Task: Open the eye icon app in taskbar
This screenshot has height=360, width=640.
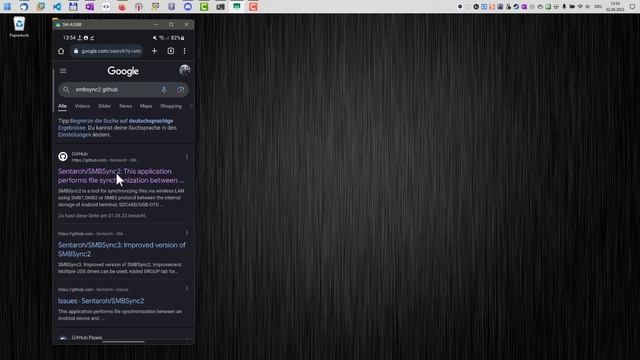Action: tap(106, 7)
